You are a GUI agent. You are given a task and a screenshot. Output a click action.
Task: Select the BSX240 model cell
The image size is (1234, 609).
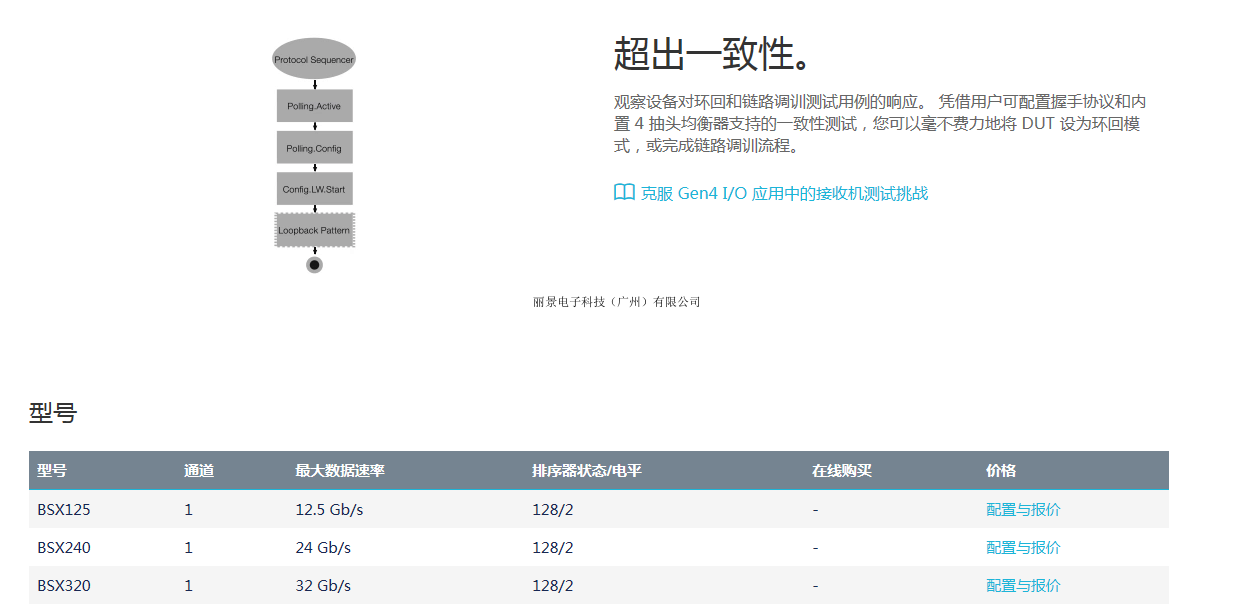[x=64, y=547]
